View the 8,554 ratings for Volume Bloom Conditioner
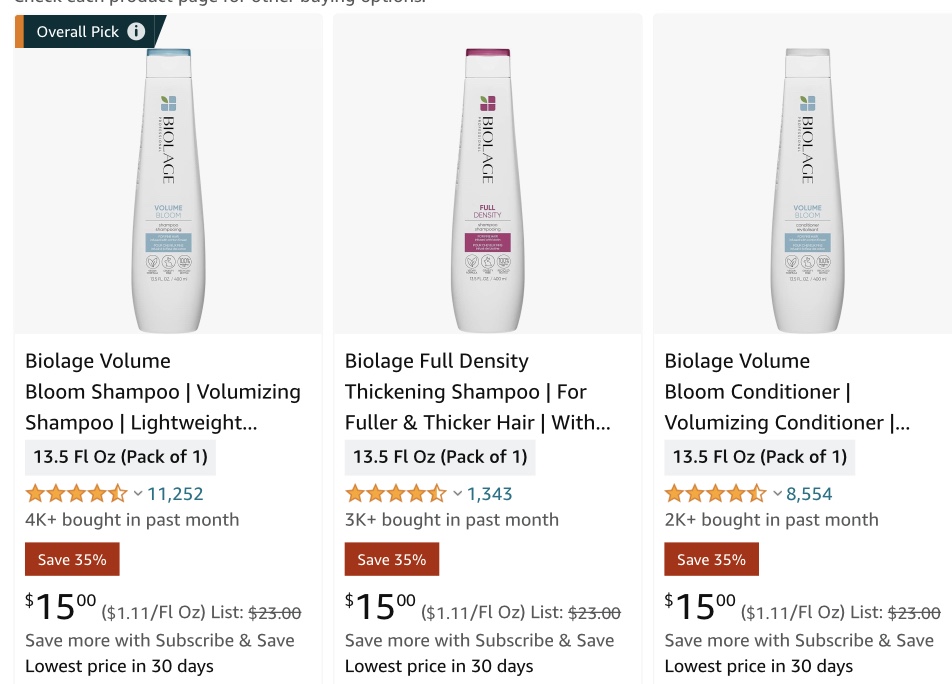This screenshot has width=952, height=684. [809, 493]
